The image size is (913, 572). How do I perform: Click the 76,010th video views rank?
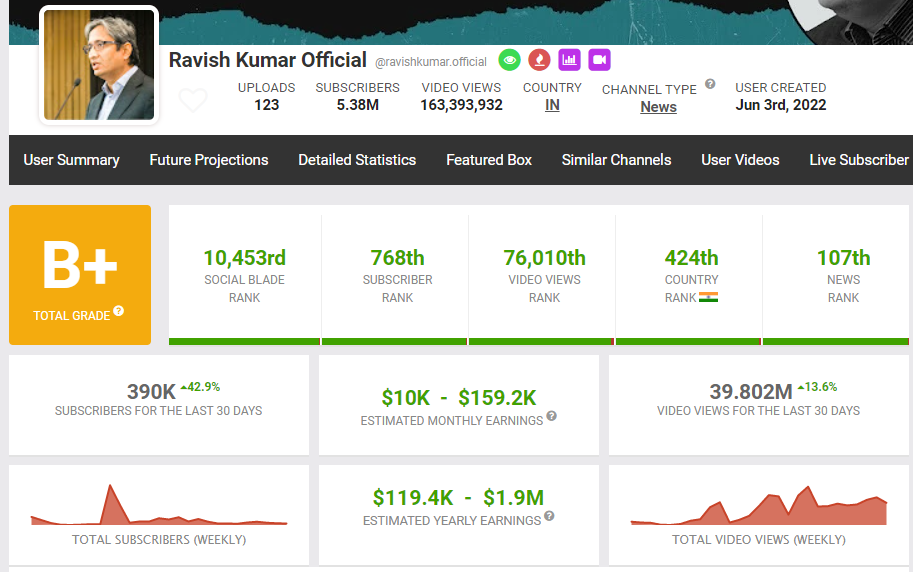[x=544, y=257]
